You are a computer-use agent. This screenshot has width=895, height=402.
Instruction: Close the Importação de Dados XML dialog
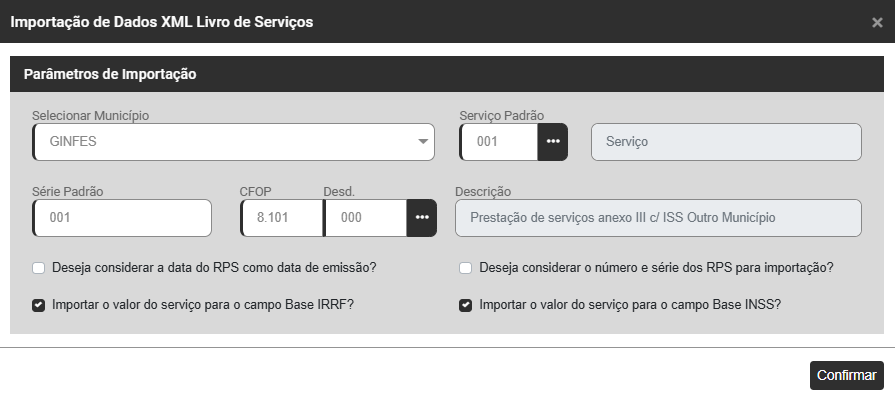click(x=877, y=22)
